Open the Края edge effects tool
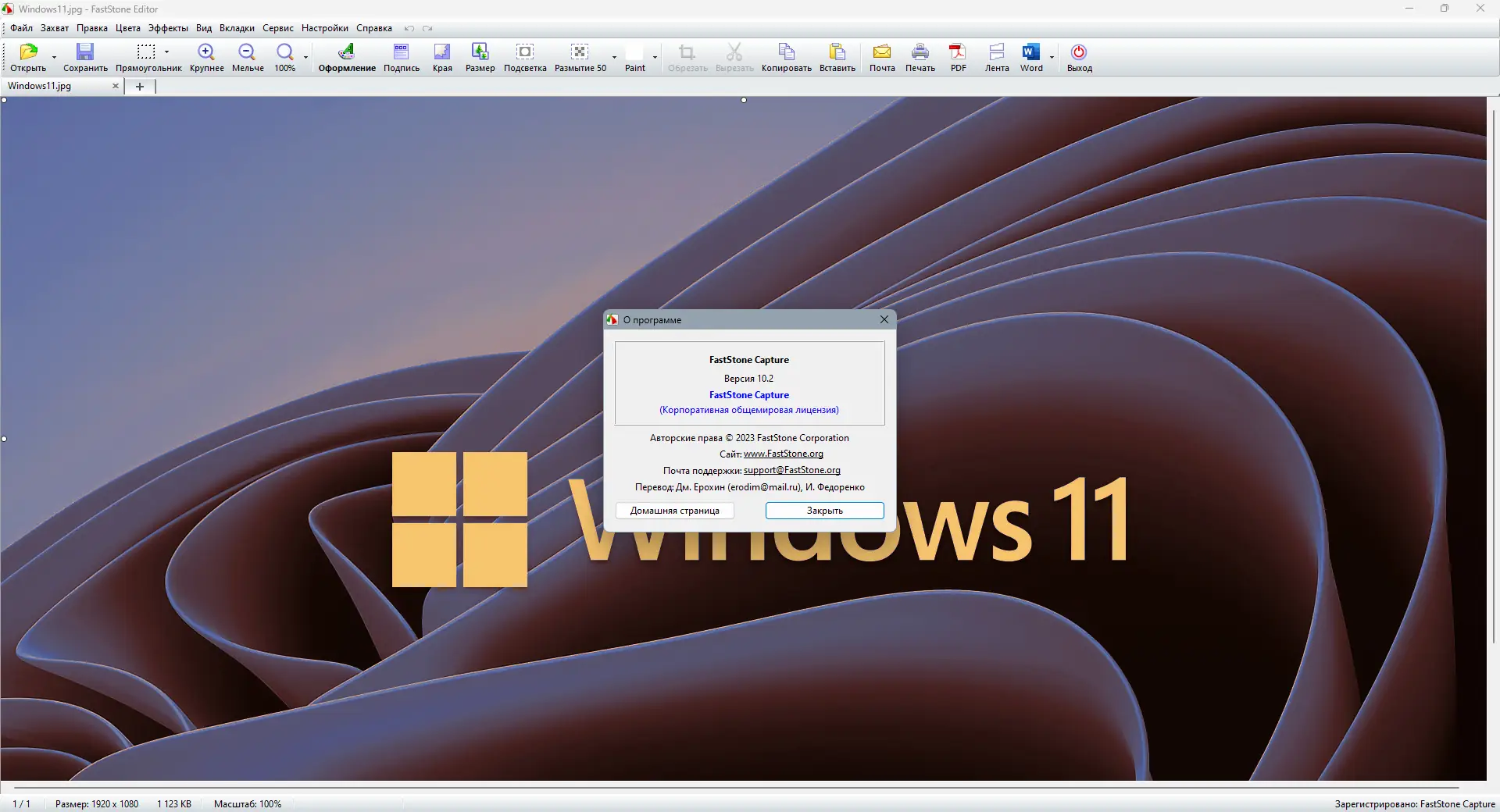Viewport: 1500px width, 812px height. tap(442, 52)
